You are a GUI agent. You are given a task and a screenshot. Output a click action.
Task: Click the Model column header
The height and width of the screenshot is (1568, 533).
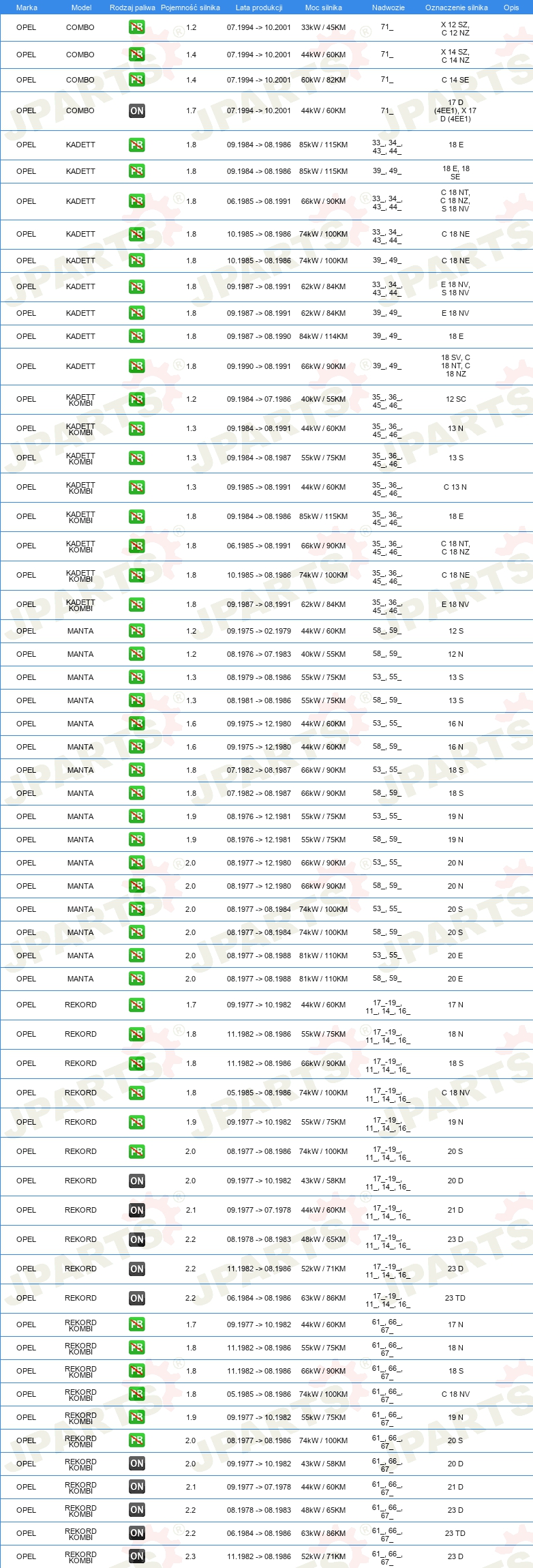point(81,8)
